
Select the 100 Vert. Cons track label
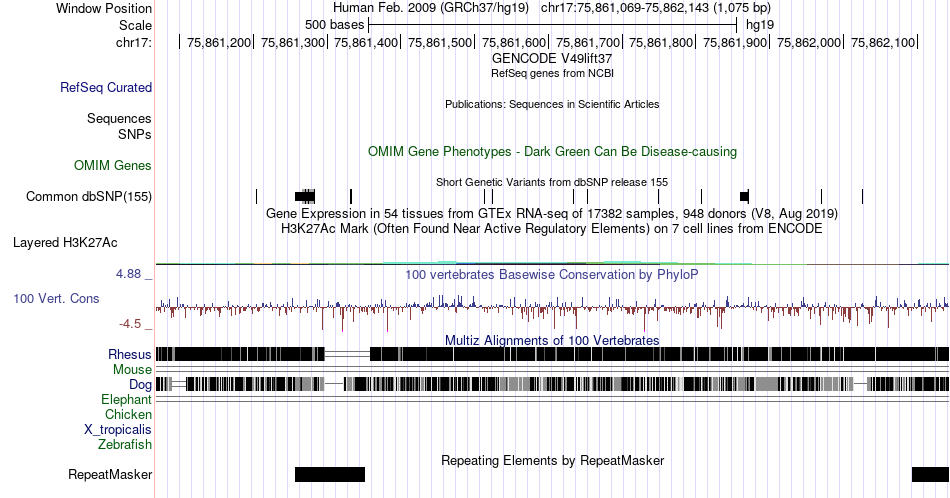pos(56,298)
